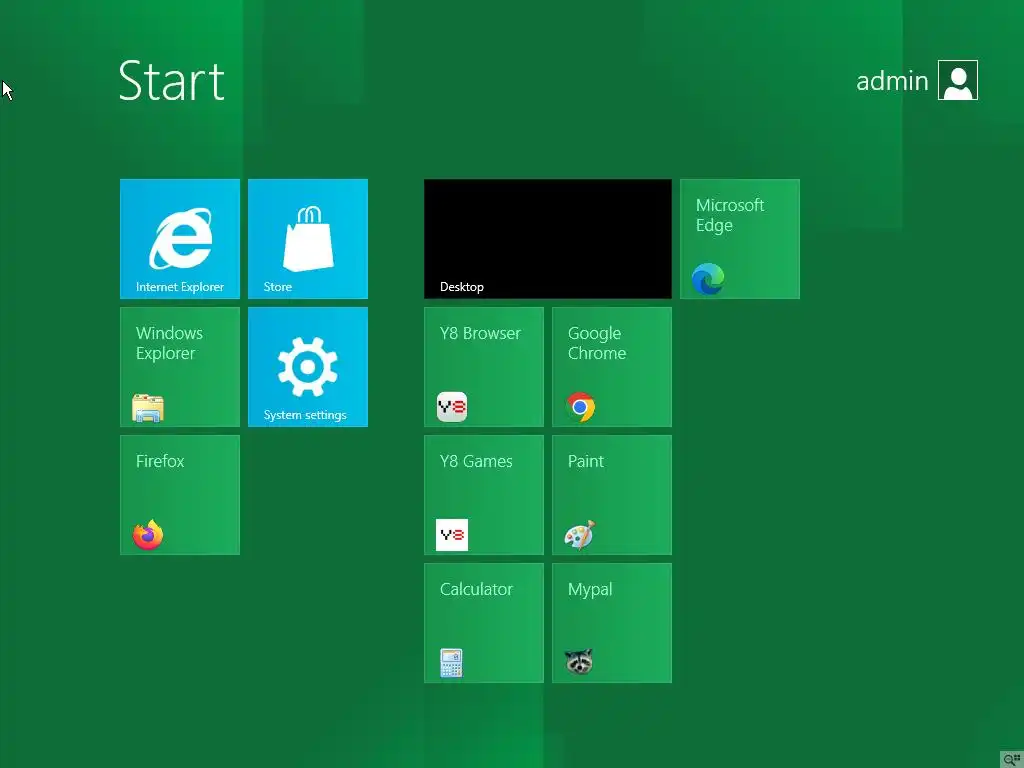Screen dimensions: 1024x768
Task: Click the zoom icon in bottom corner
Action: 1012,759
